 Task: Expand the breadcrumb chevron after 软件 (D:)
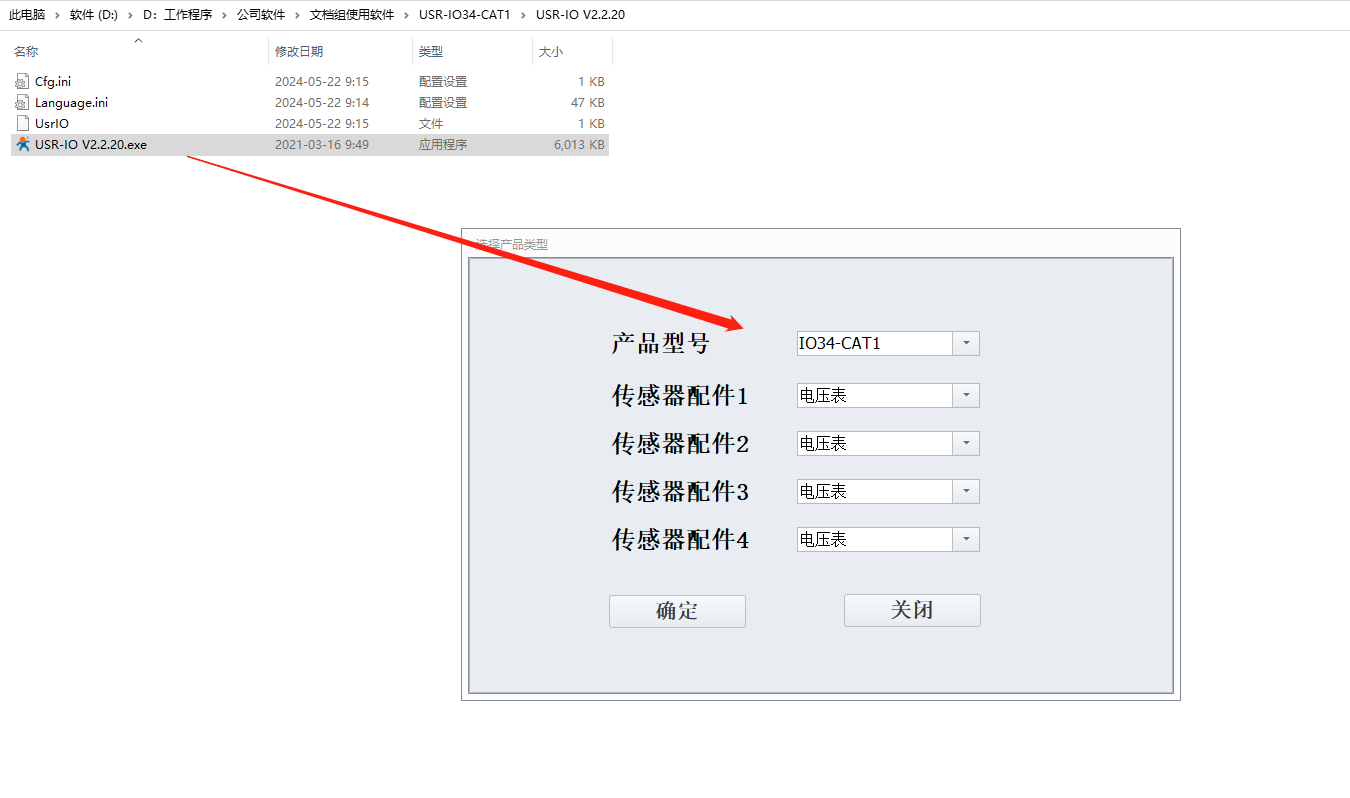point(130,15)
